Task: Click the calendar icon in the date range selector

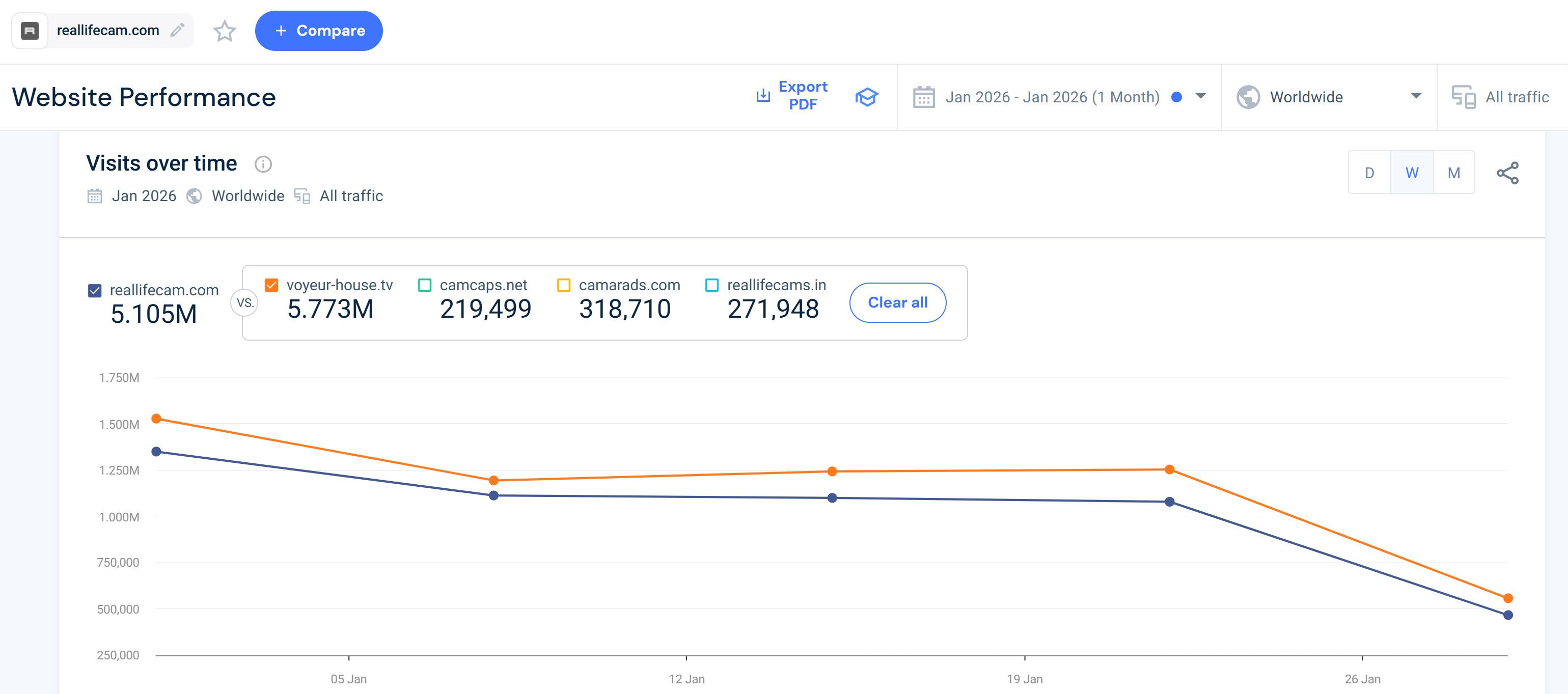Action: pos(923,97)
